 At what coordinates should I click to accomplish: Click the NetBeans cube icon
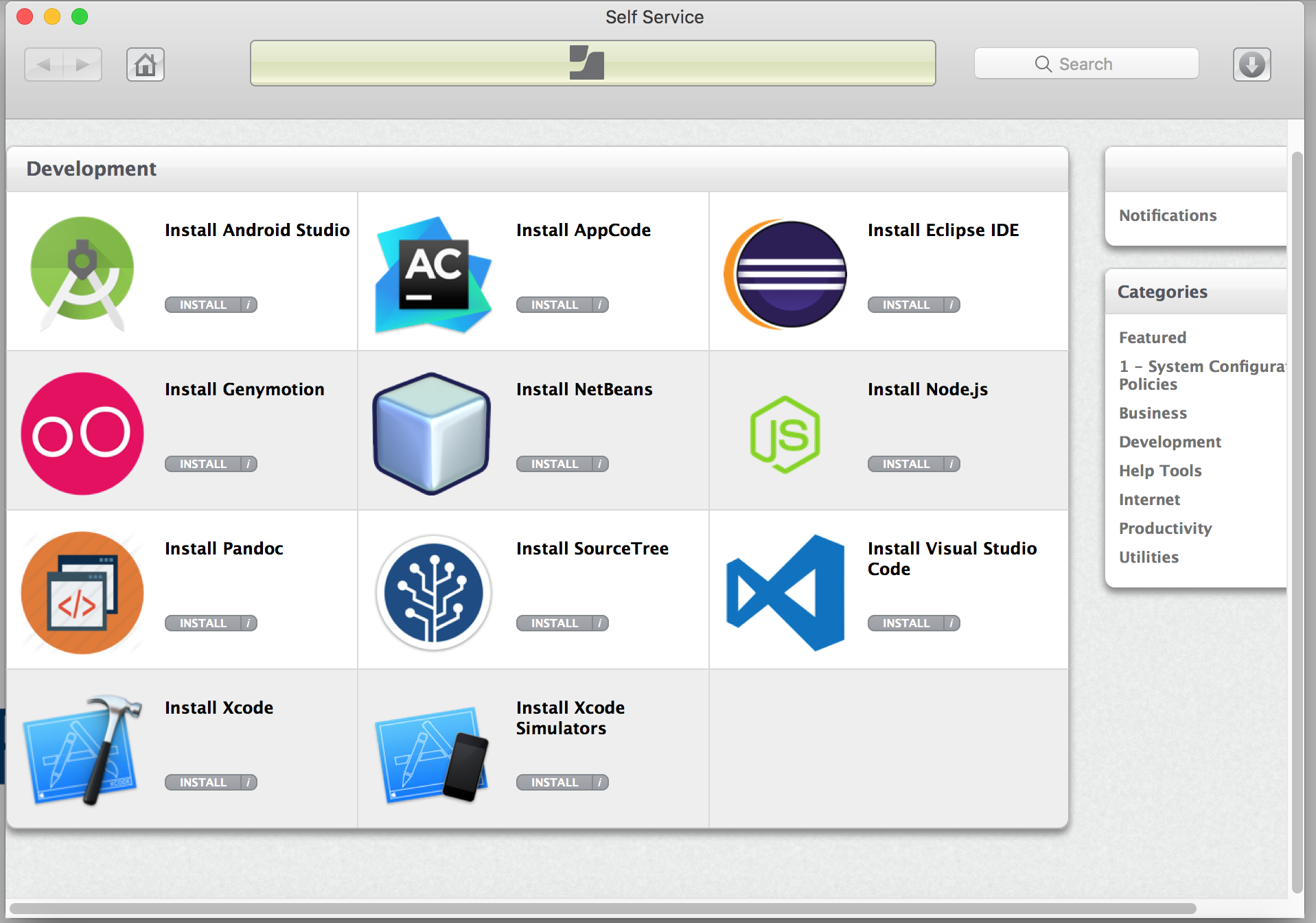[432, 434]
